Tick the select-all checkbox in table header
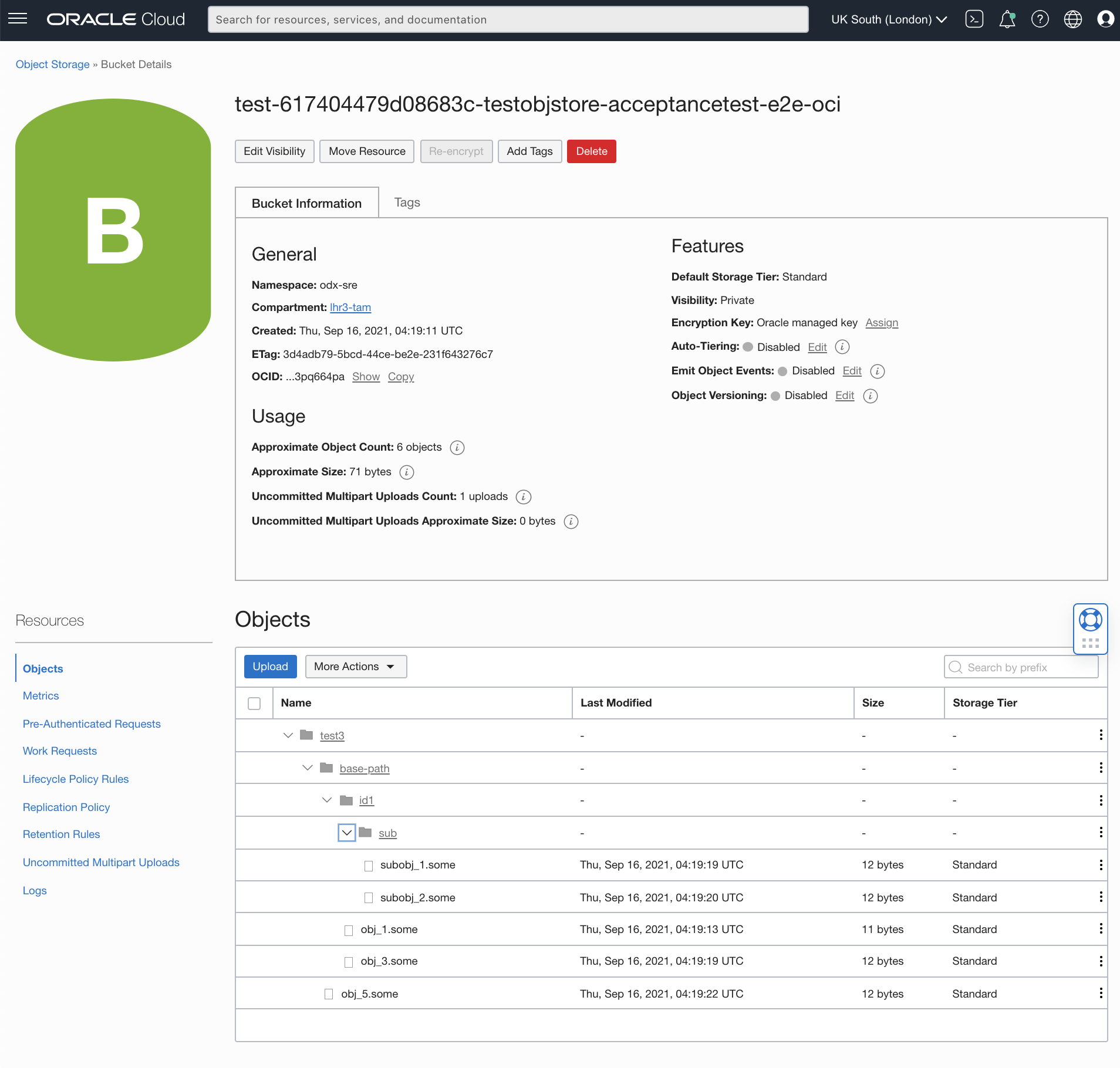 (254, 704)
